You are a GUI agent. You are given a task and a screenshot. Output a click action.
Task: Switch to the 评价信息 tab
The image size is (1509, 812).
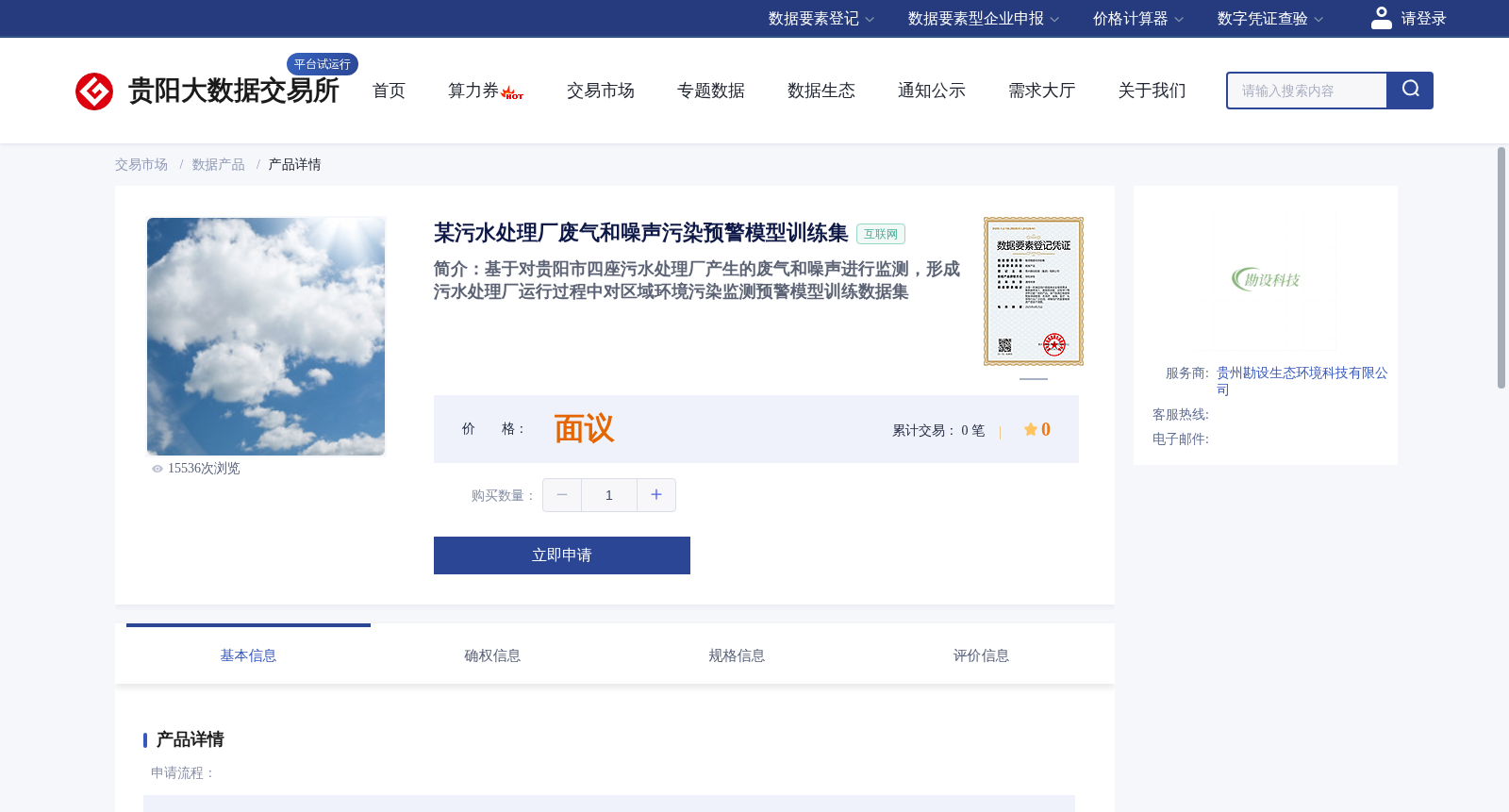click(x=981, y=655)
